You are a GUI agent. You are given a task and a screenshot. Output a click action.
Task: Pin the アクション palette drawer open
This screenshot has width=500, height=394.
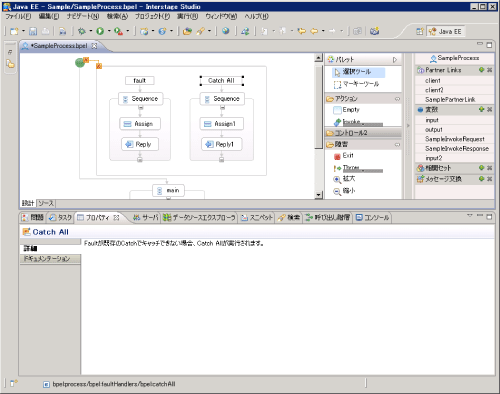point(397,99)
